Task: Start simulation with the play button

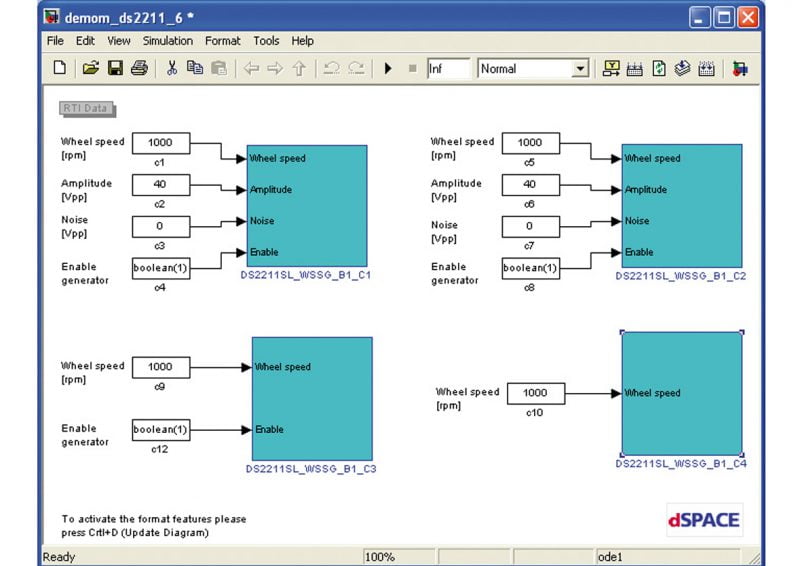Action: [x=388, y=69]
